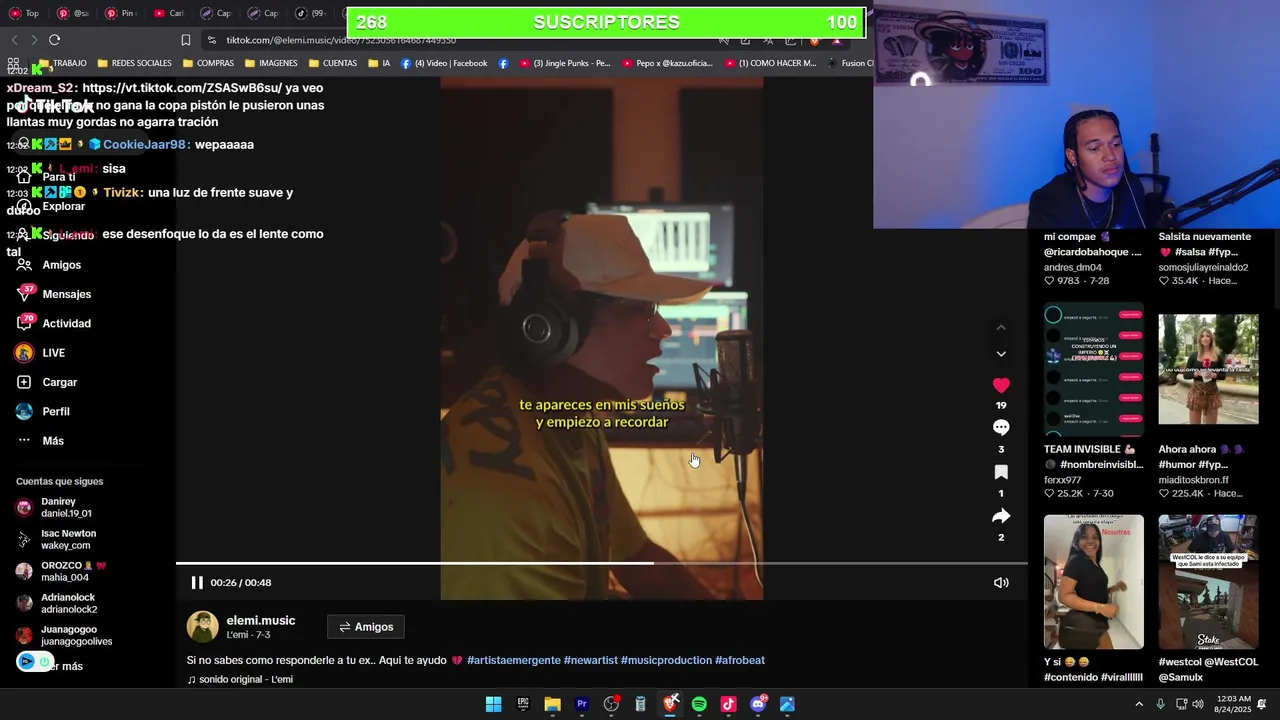Open the 'Y si' #contenido video thumbnail

click(x=1094, y=582)
